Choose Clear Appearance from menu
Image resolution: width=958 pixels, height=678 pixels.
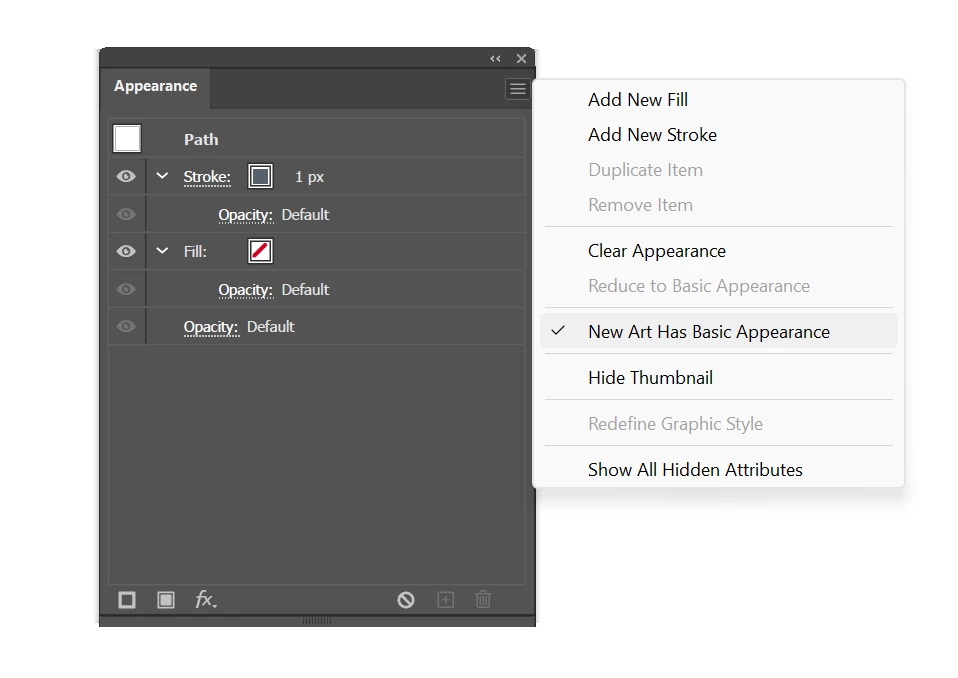pos(718,251)
